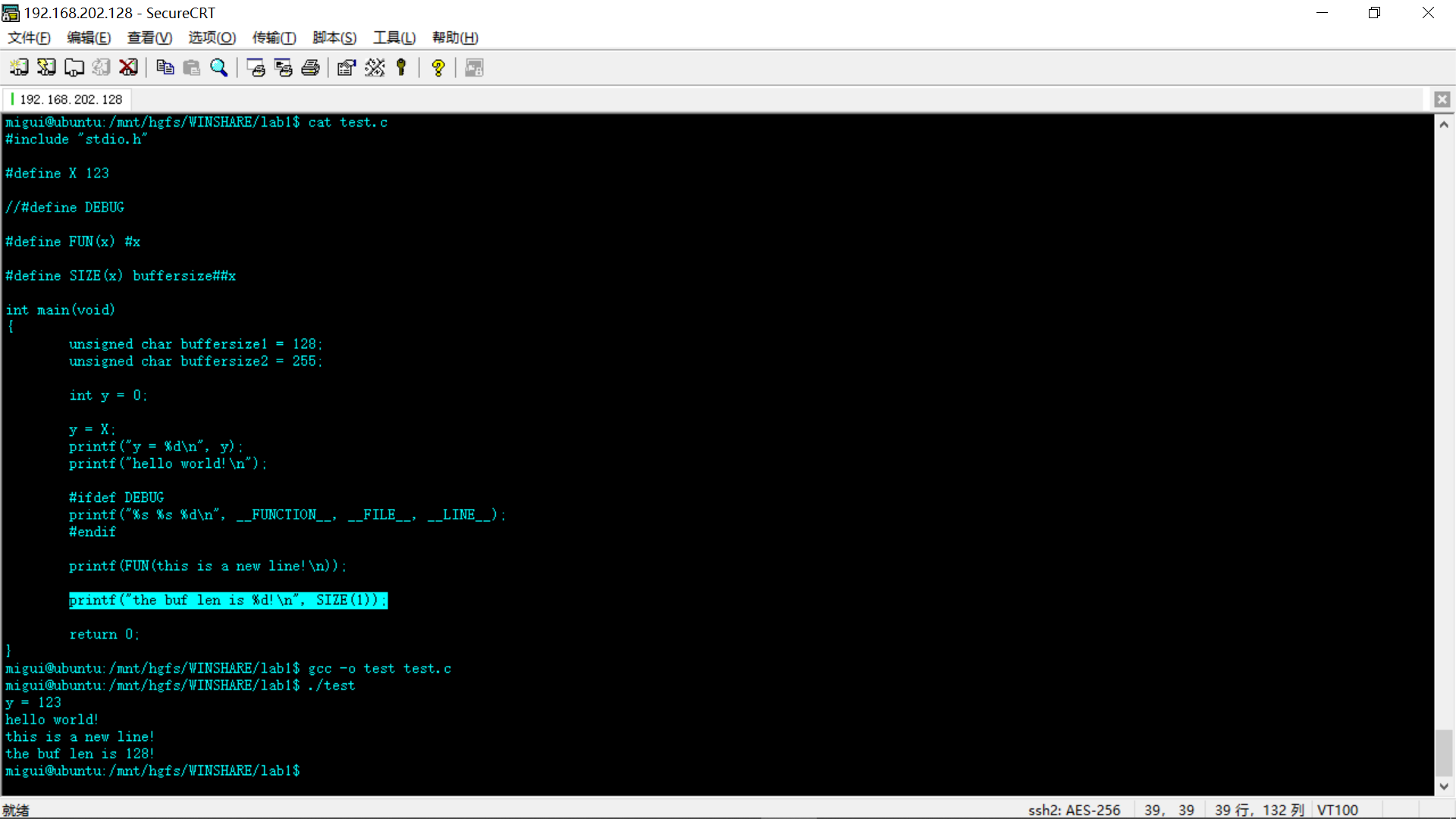Click the Find magnifier icon

[219, 67]
